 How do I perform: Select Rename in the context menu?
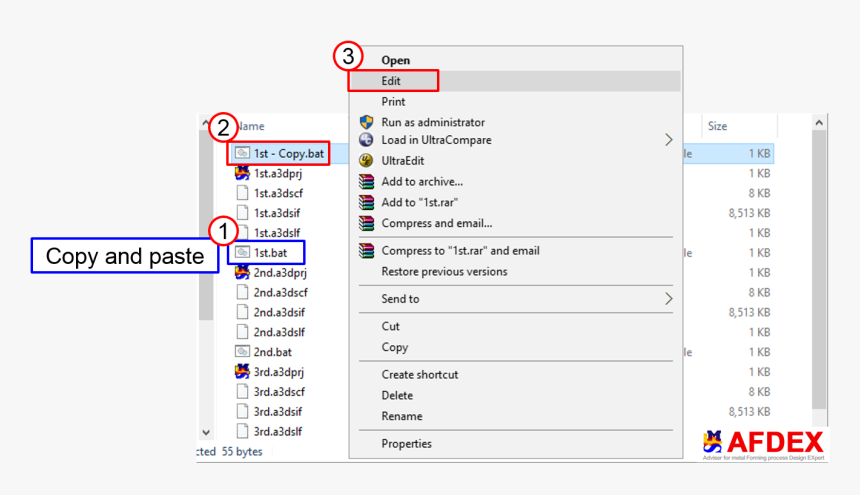click(401, 416)
